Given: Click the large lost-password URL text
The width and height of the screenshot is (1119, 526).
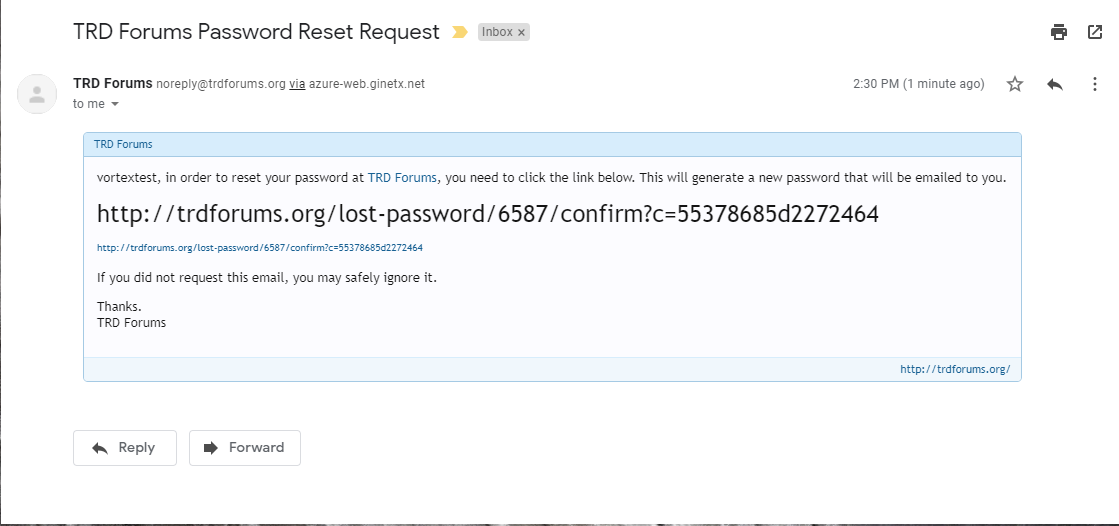Looking at the screenshot, I should 487,213.
